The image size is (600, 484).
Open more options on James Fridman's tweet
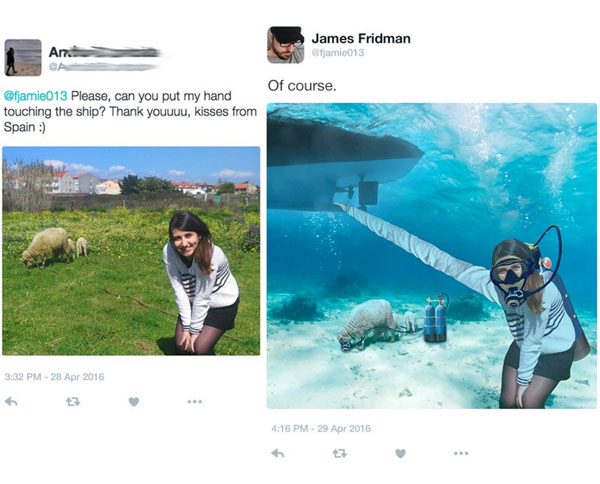pyautogui.click(x=461, y=453)
